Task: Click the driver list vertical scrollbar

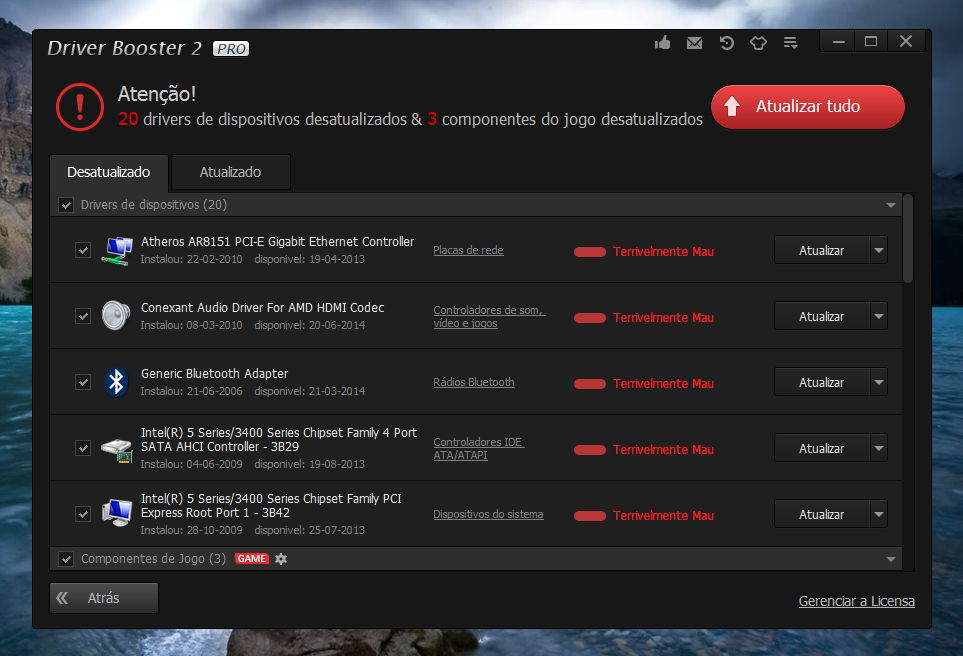Action: [908, 240]
